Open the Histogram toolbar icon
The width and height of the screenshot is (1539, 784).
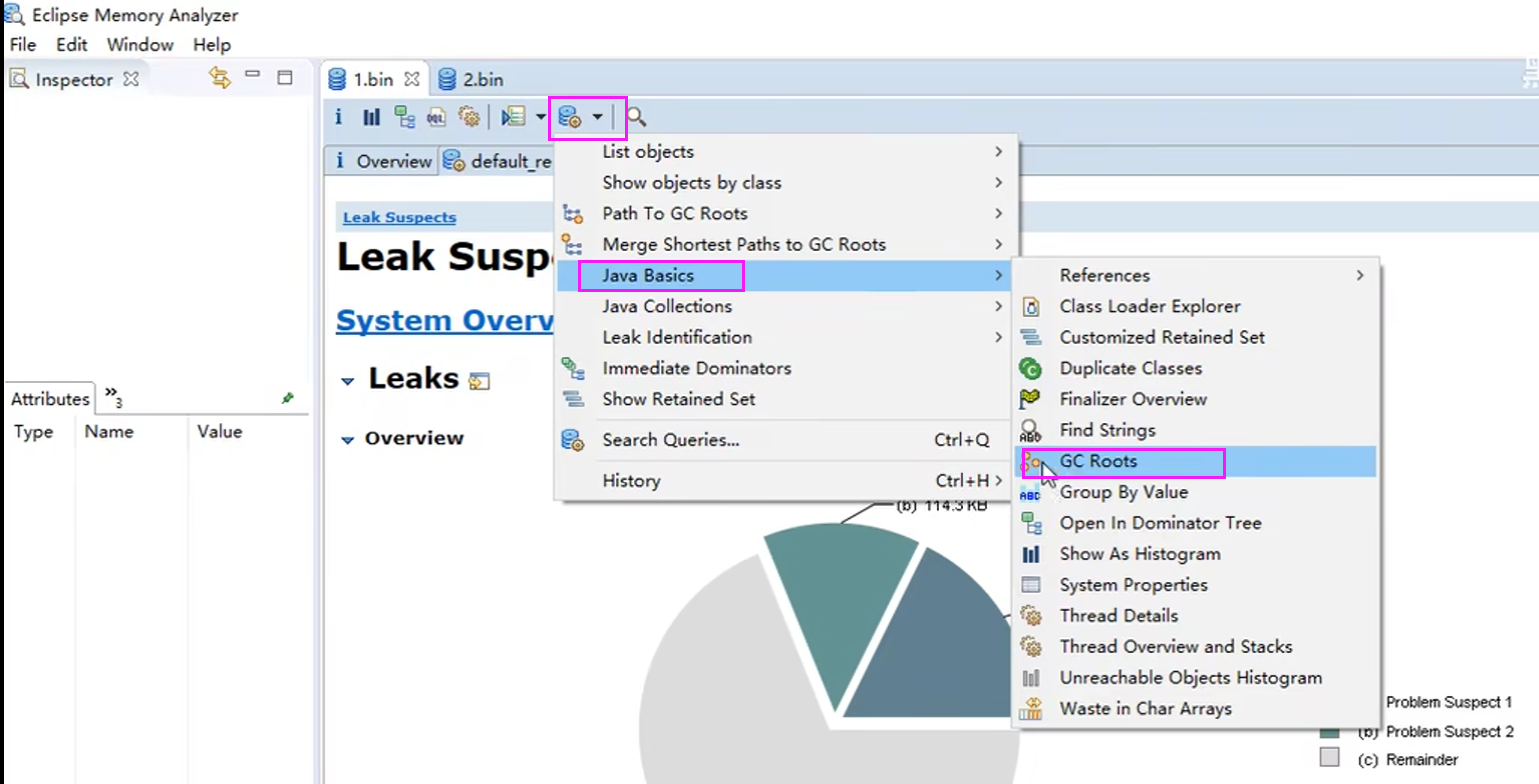coord(372,117)
